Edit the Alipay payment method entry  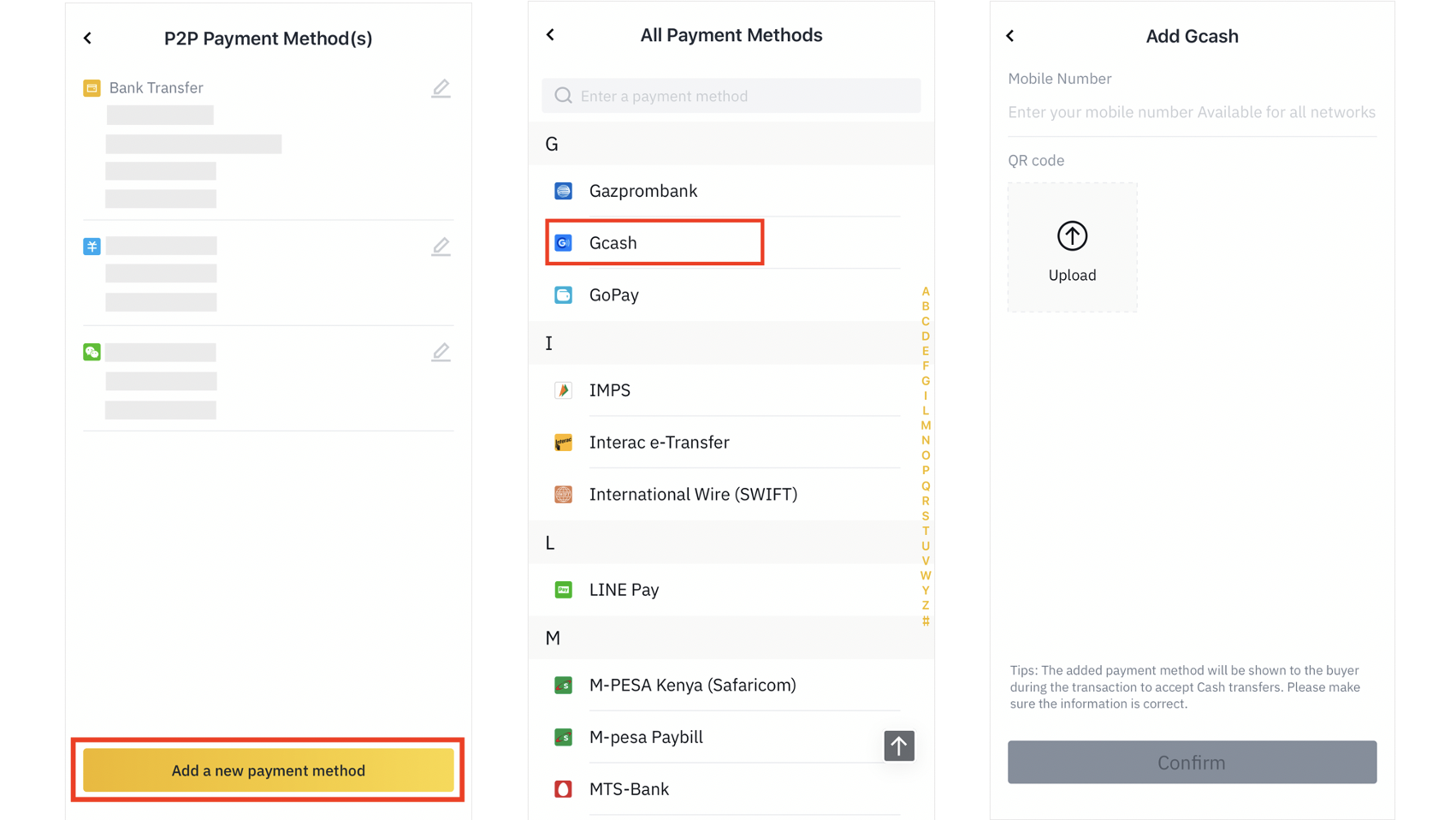pos(441,247)
